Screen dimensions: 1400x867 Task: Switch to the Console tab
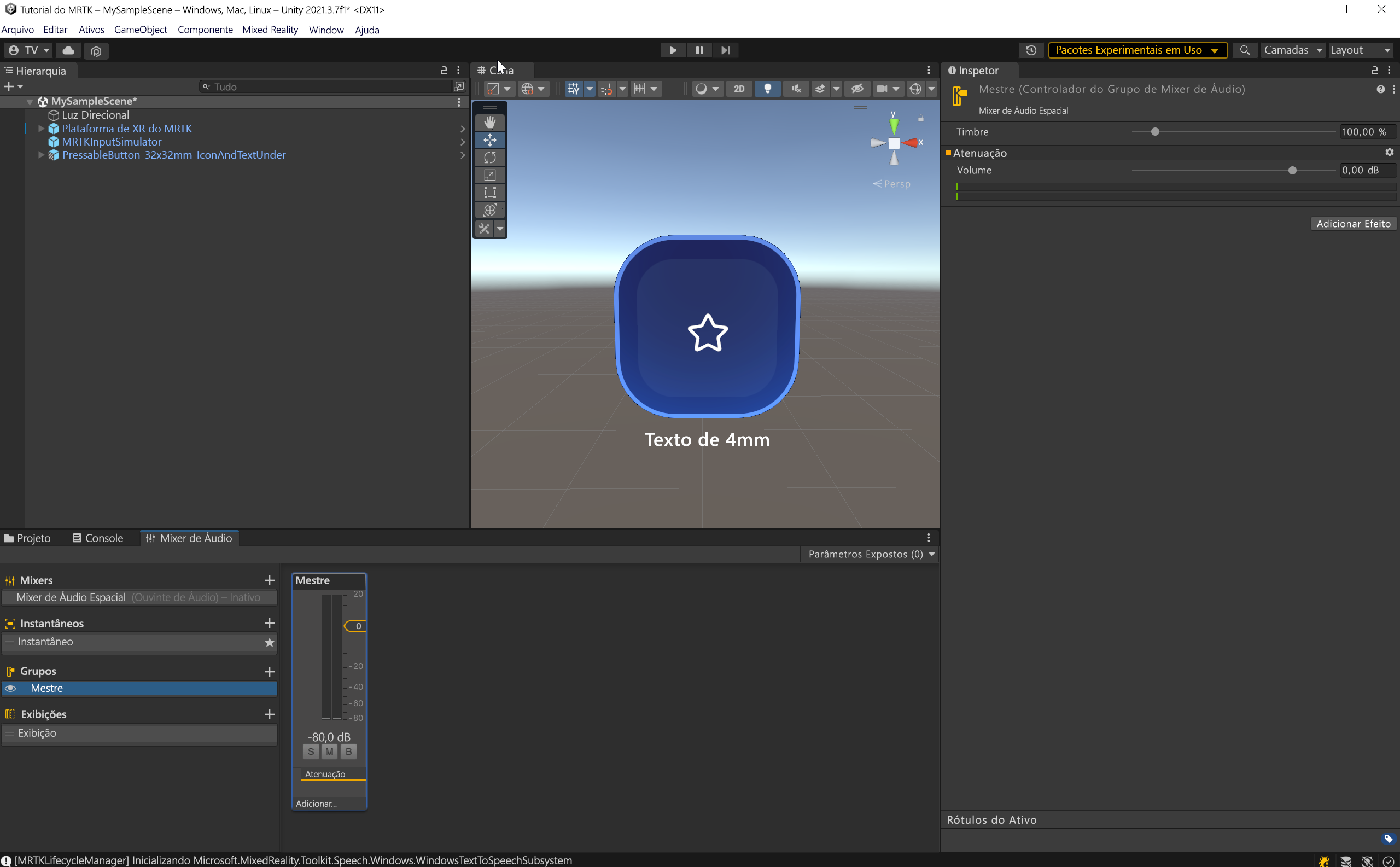pyautogui.click(x=103, y=538)
